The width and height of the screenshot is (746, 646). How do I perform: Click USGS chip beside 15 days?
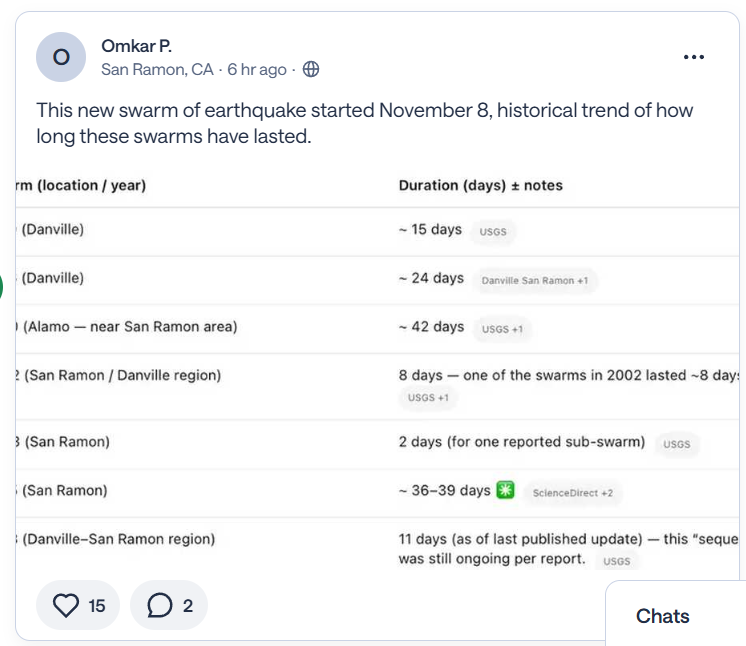pyautogui.click(x=493, y=232)
